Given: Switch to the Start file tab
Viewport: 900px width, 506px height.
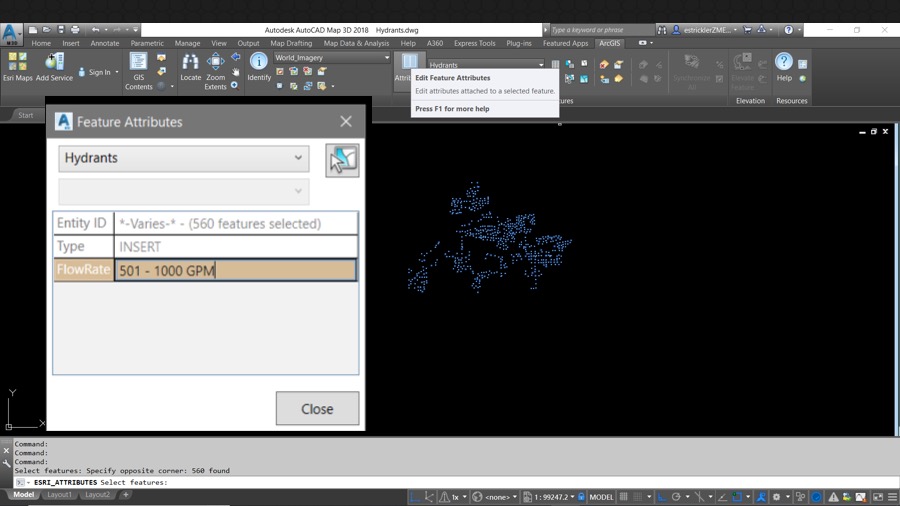Looking at the screenshot, I should point(25,115).
